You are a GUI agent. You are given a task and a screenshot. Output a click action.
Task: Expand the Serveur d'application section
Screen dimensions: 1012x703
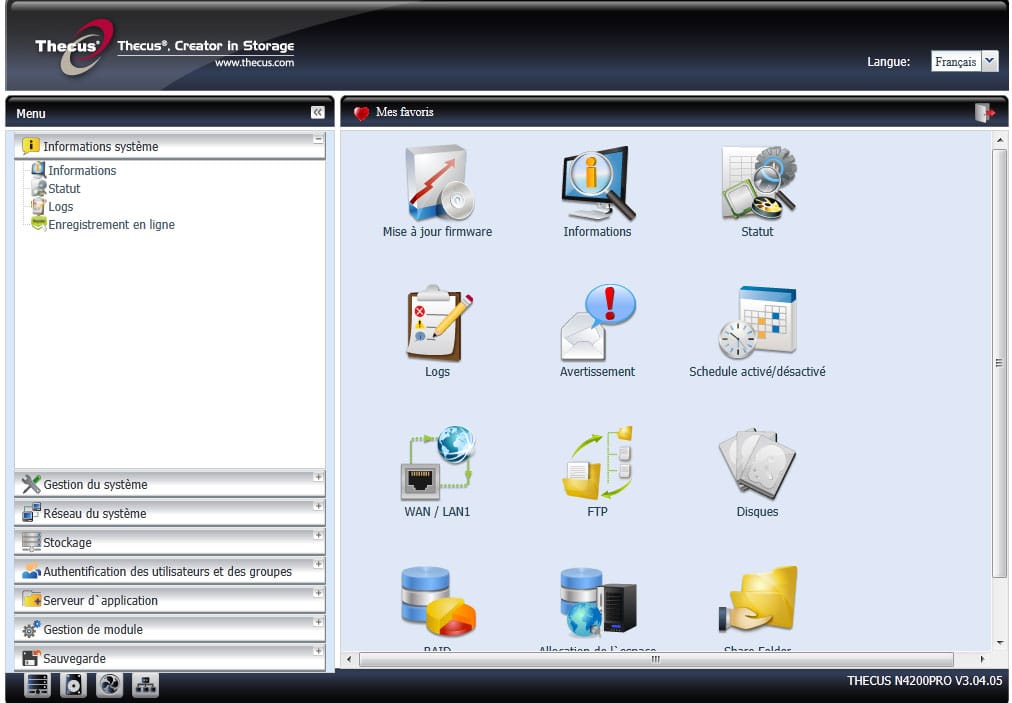click(x=318, y=593)
